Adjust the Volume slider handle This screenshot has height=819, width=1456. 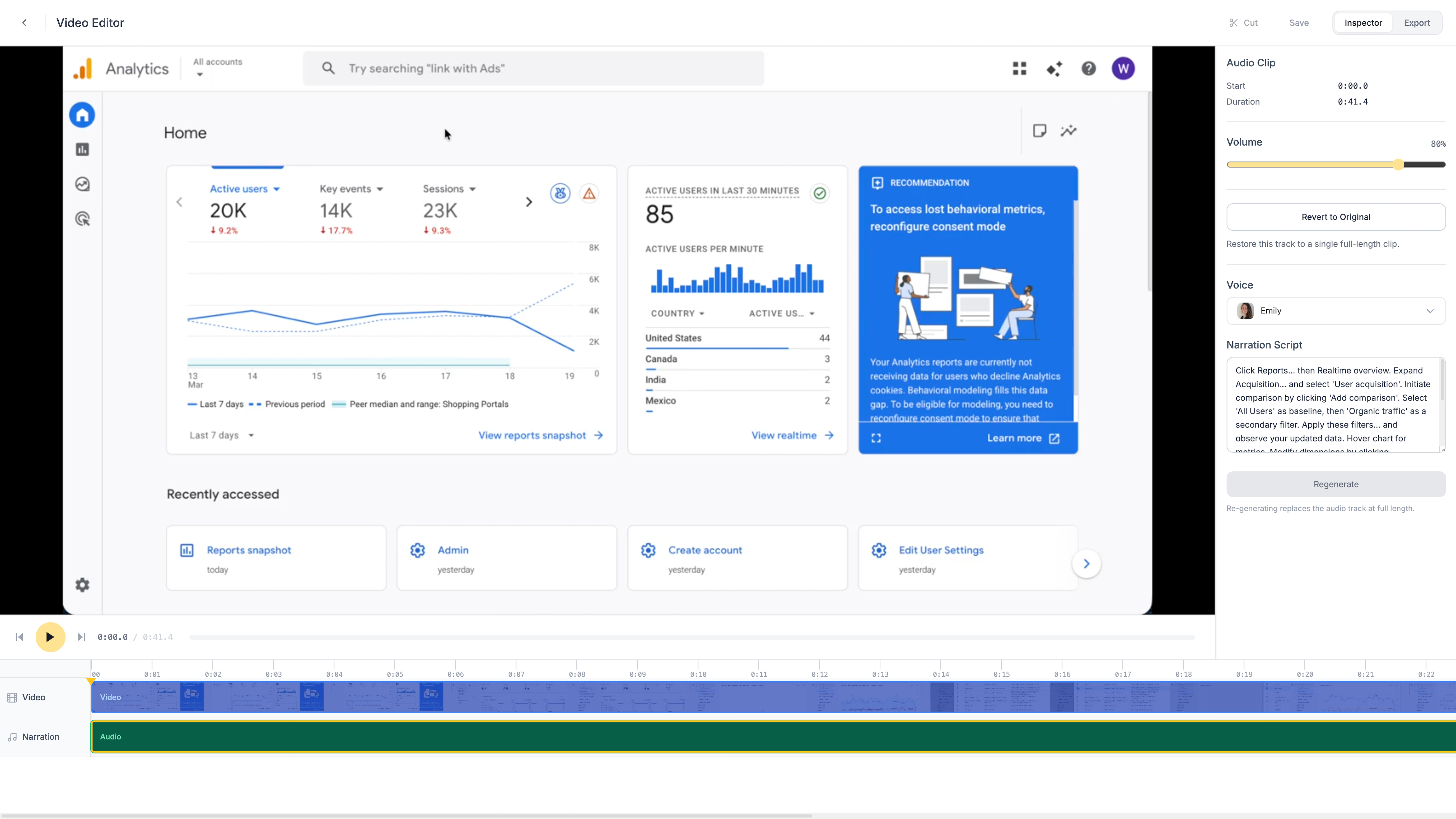[x=1398, y=165]
